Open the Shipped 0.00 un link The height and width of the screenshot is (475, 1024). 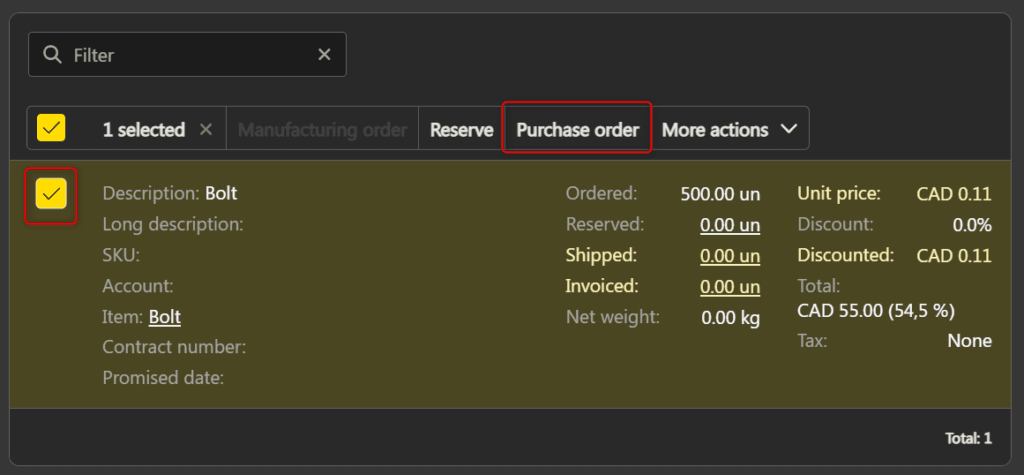pyautogui.click(x=729, y=256)
